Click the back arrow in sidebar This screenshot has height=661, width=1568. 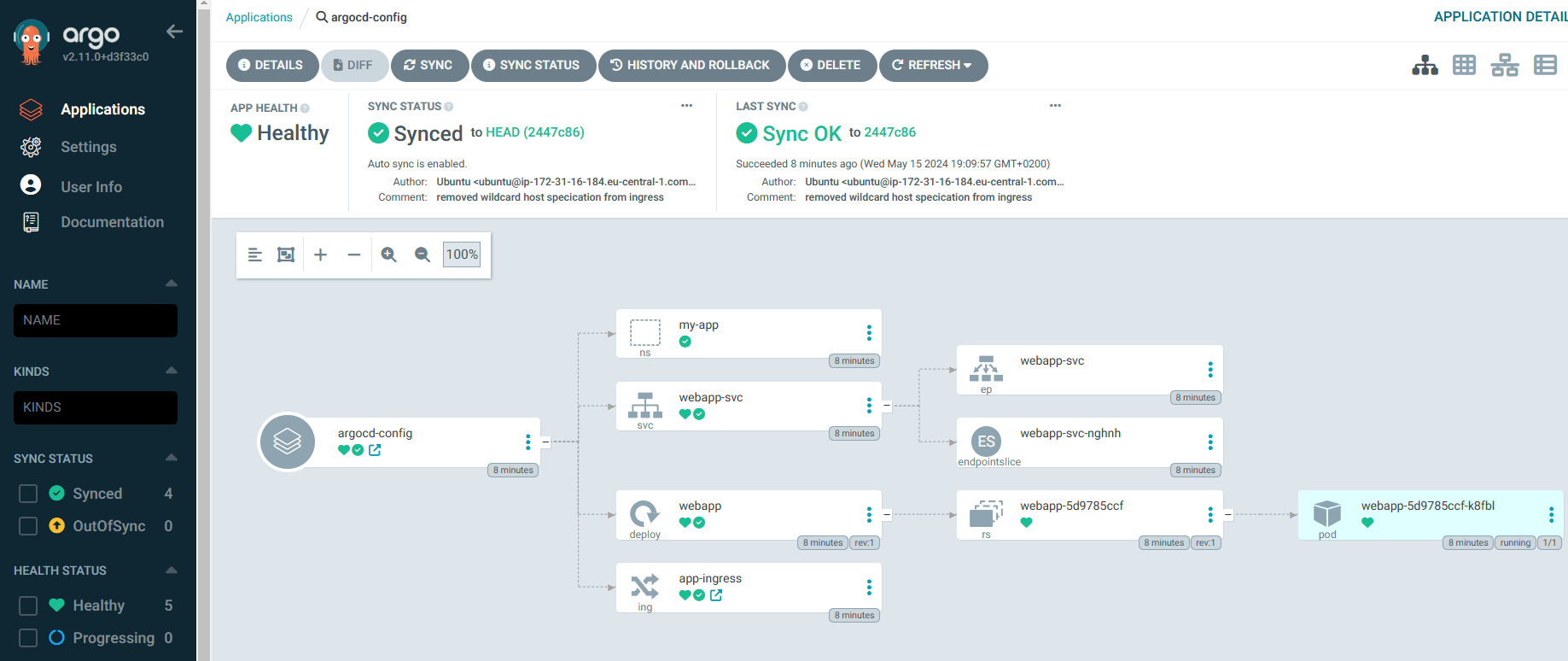175,32
